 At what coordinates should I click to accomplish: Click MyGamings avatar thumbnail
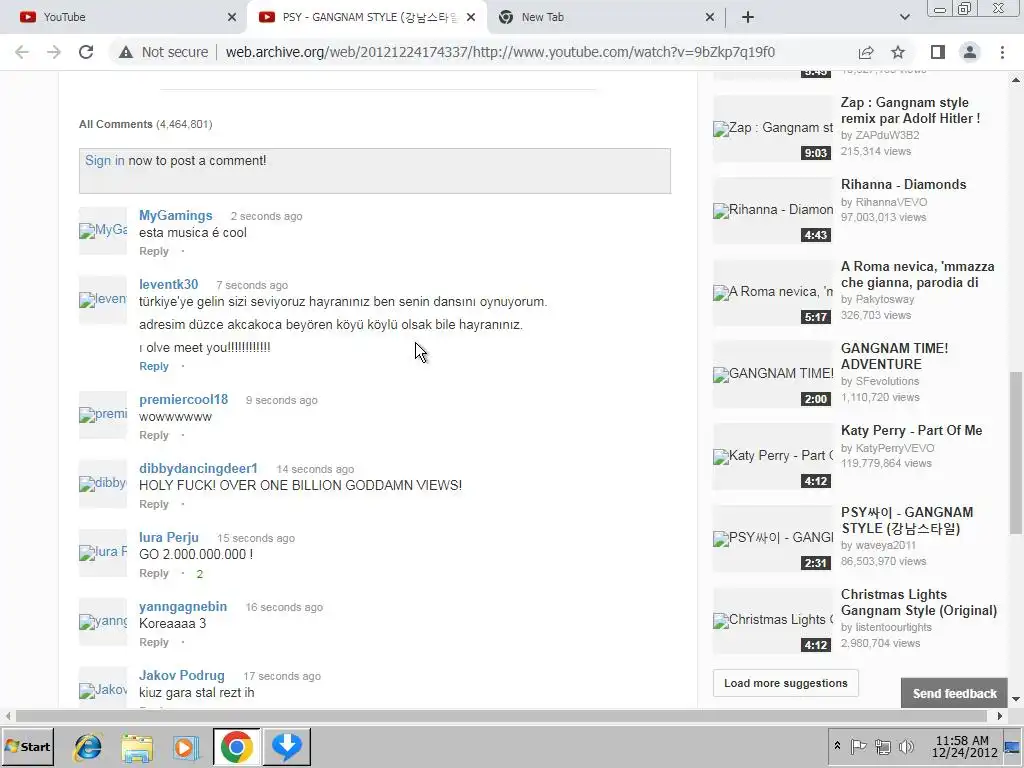103,231
